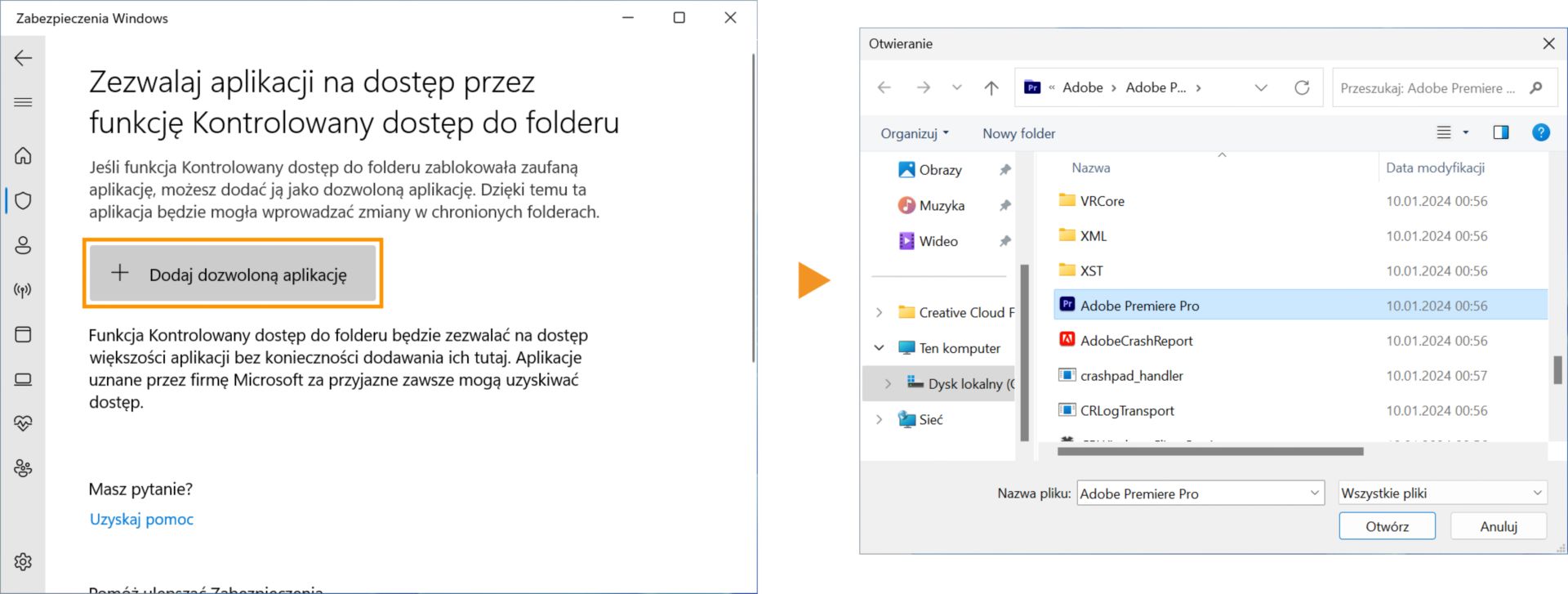Click forward arrow in Otwieranie dialog
Screen dimensions: 1568x594
(x=923, y=87)
